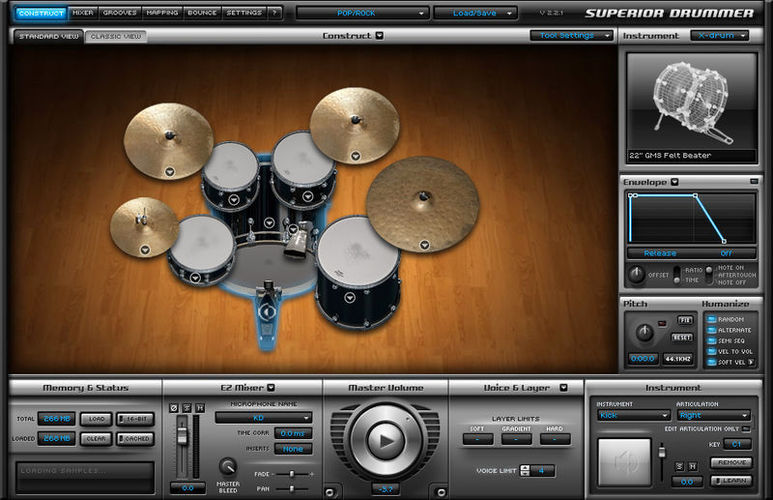Image resolution: width=773 pixels, height=500 pixels.
Task: Click the Pitch Fix button
Action: point(685,320)
